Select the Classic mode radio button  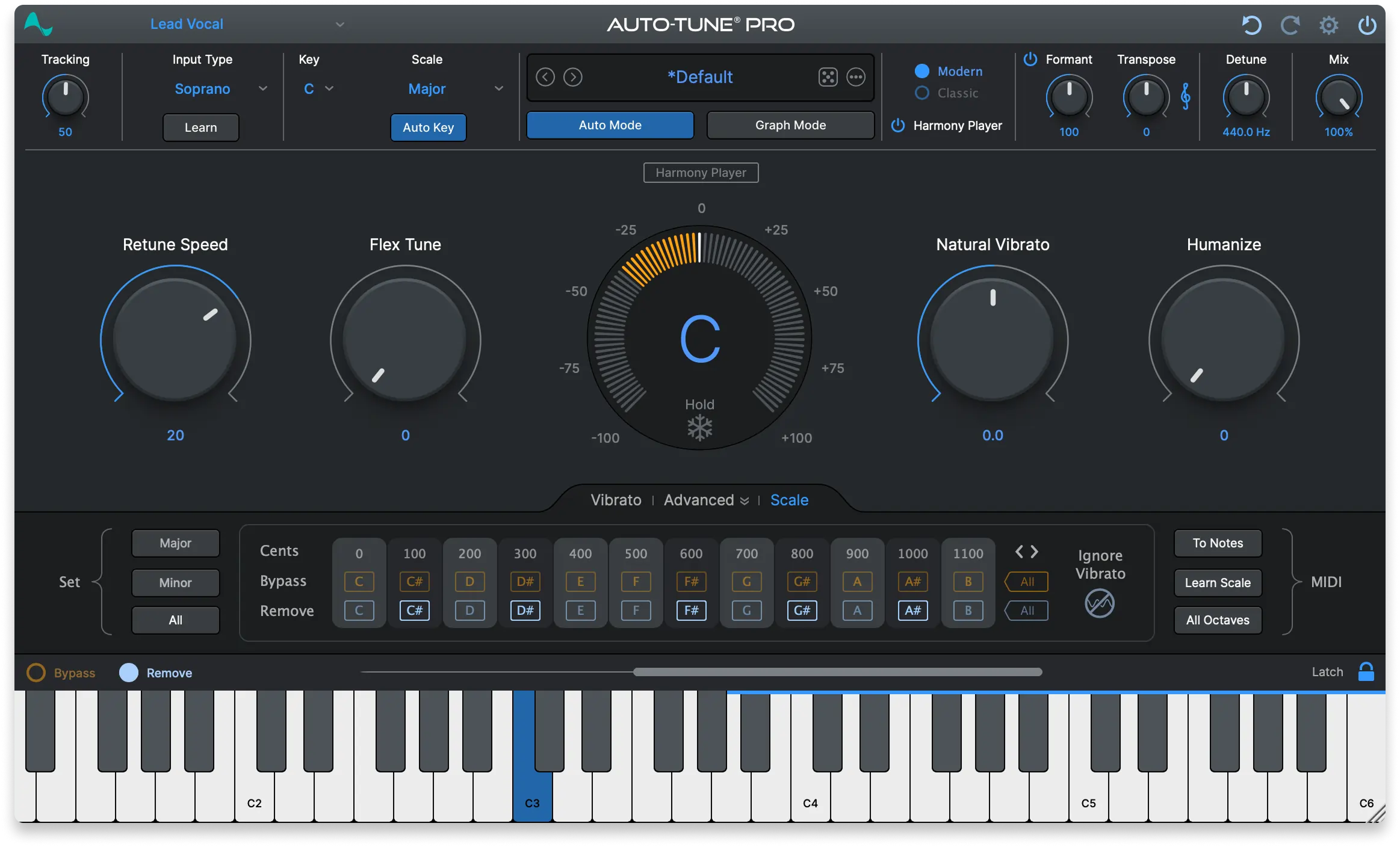point(922,93)
